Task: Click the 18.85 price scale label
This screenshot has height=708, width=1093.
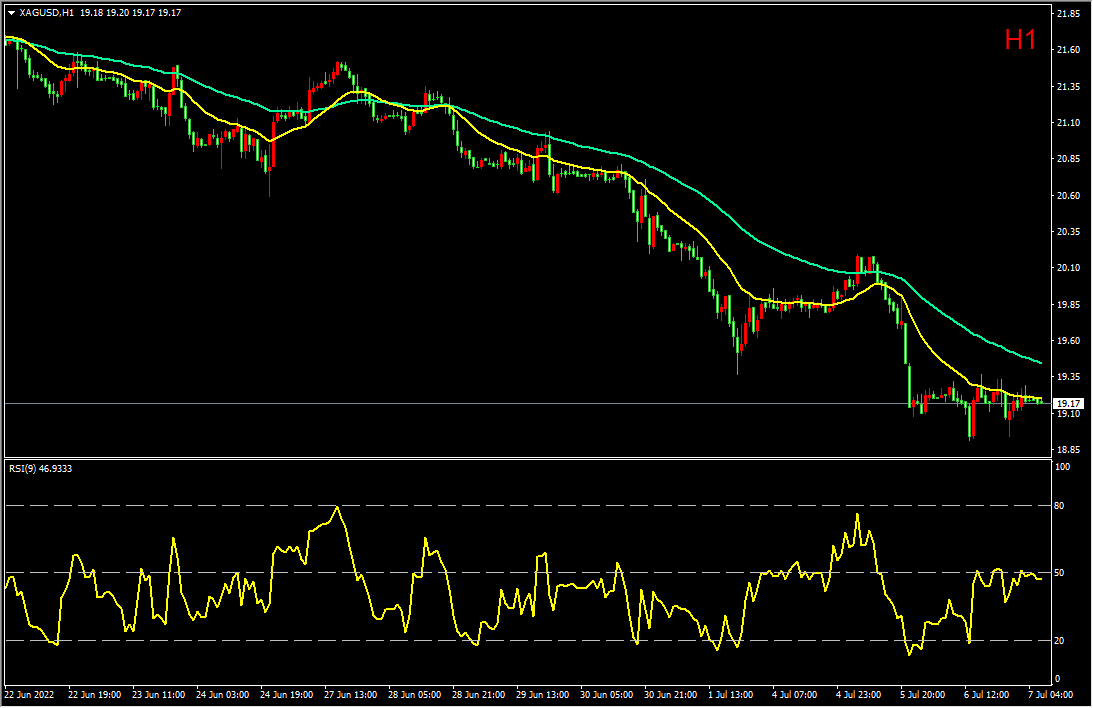Action: [1068, 449]
